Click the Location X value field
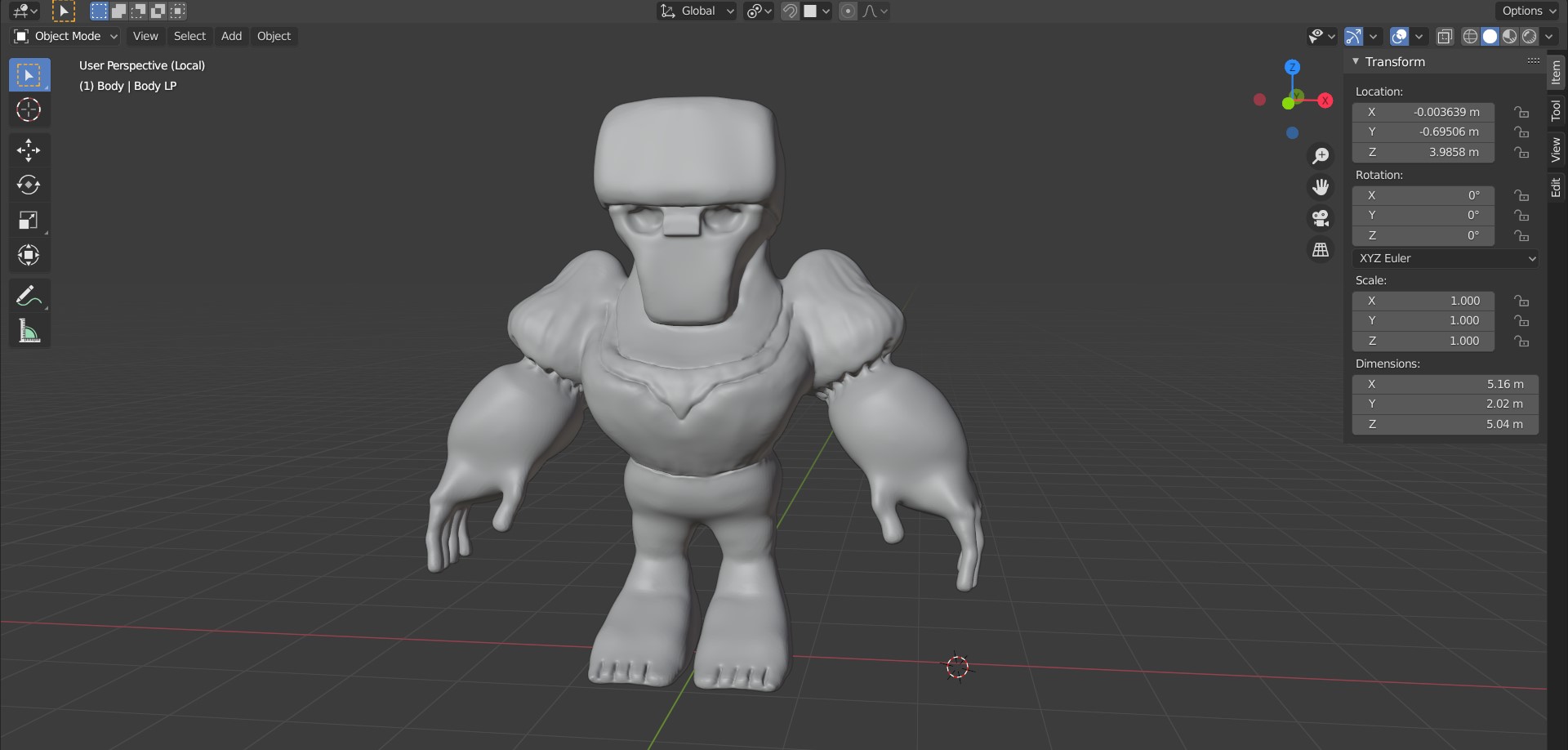This screenshot has width=1568, height=750. (1423, 112)
